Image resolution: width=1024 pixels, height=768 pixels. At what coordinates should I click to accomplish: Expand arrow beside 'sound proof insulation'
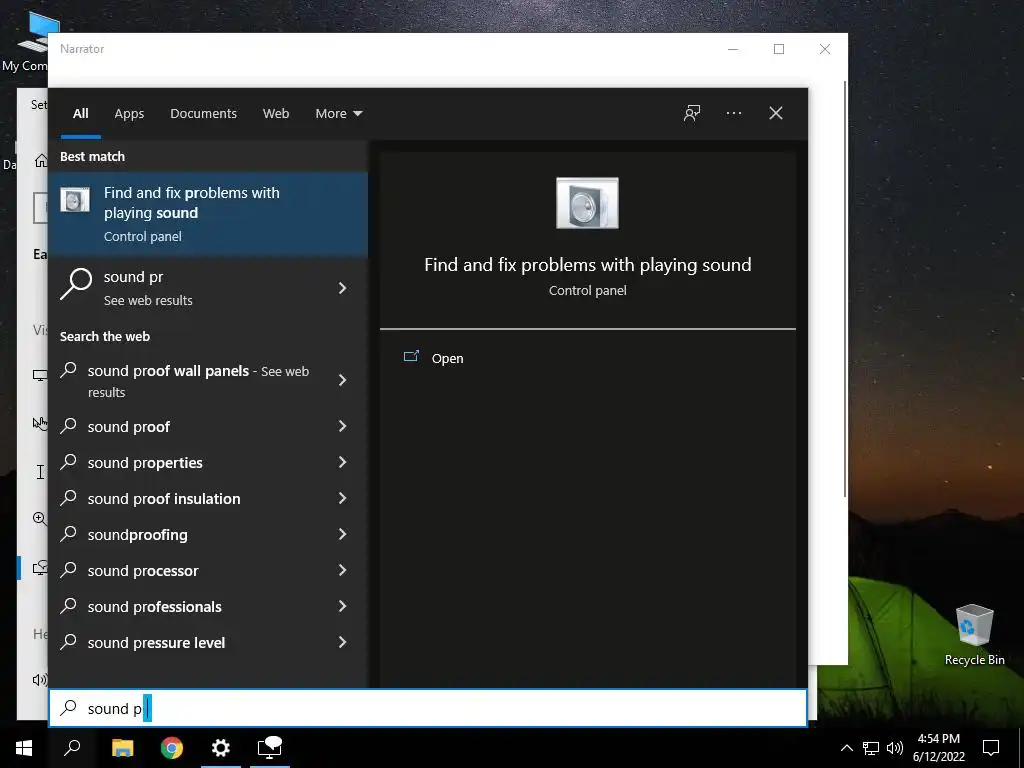coord(342,498)
